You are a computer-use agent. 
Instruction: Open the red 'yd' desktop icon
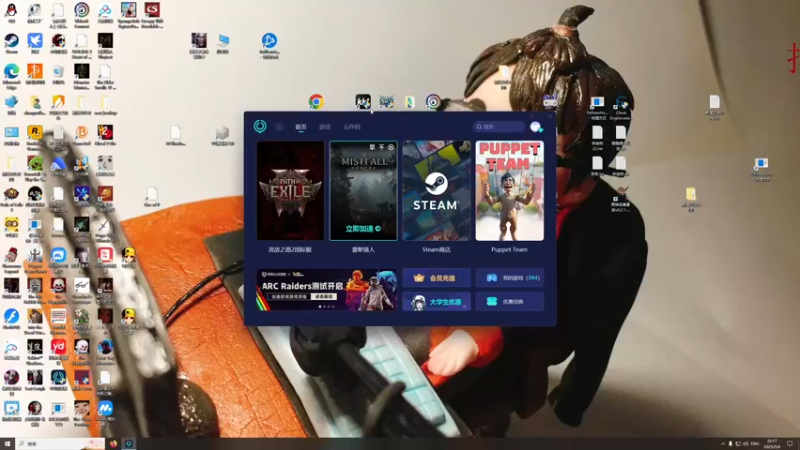[x=58, y=349]
